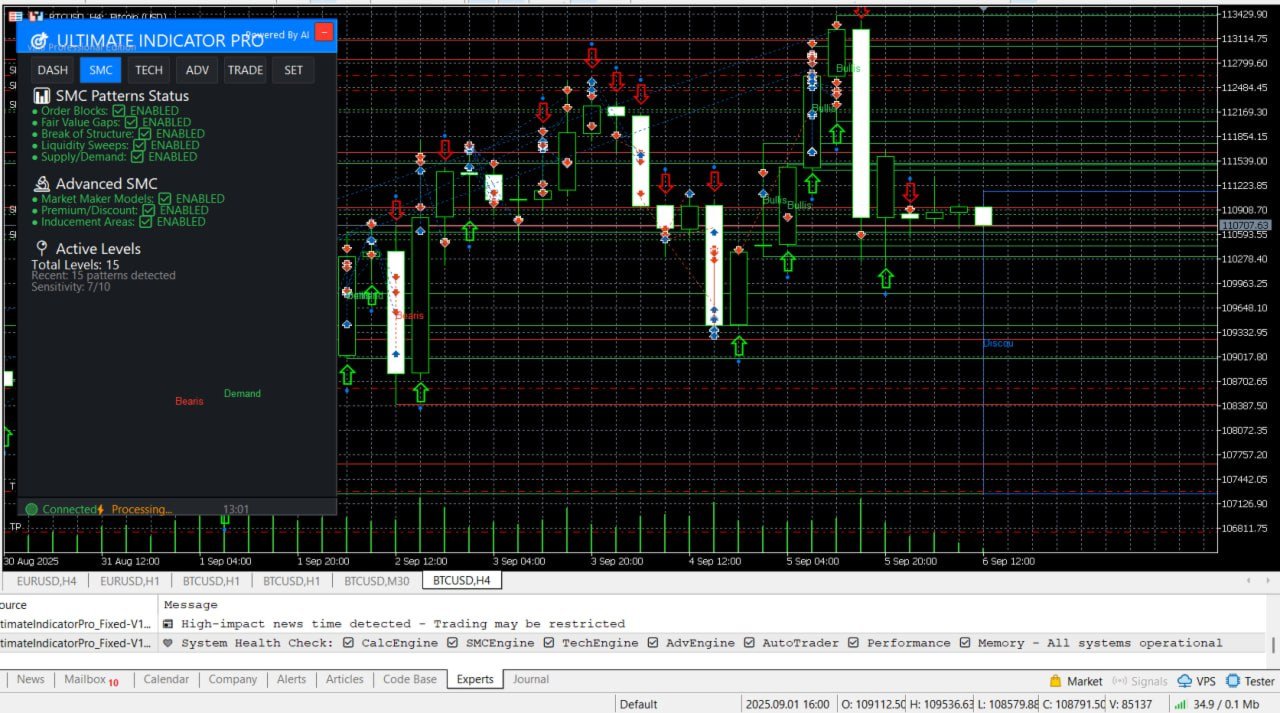Open the Tester chip icon

pos(1233,681)
